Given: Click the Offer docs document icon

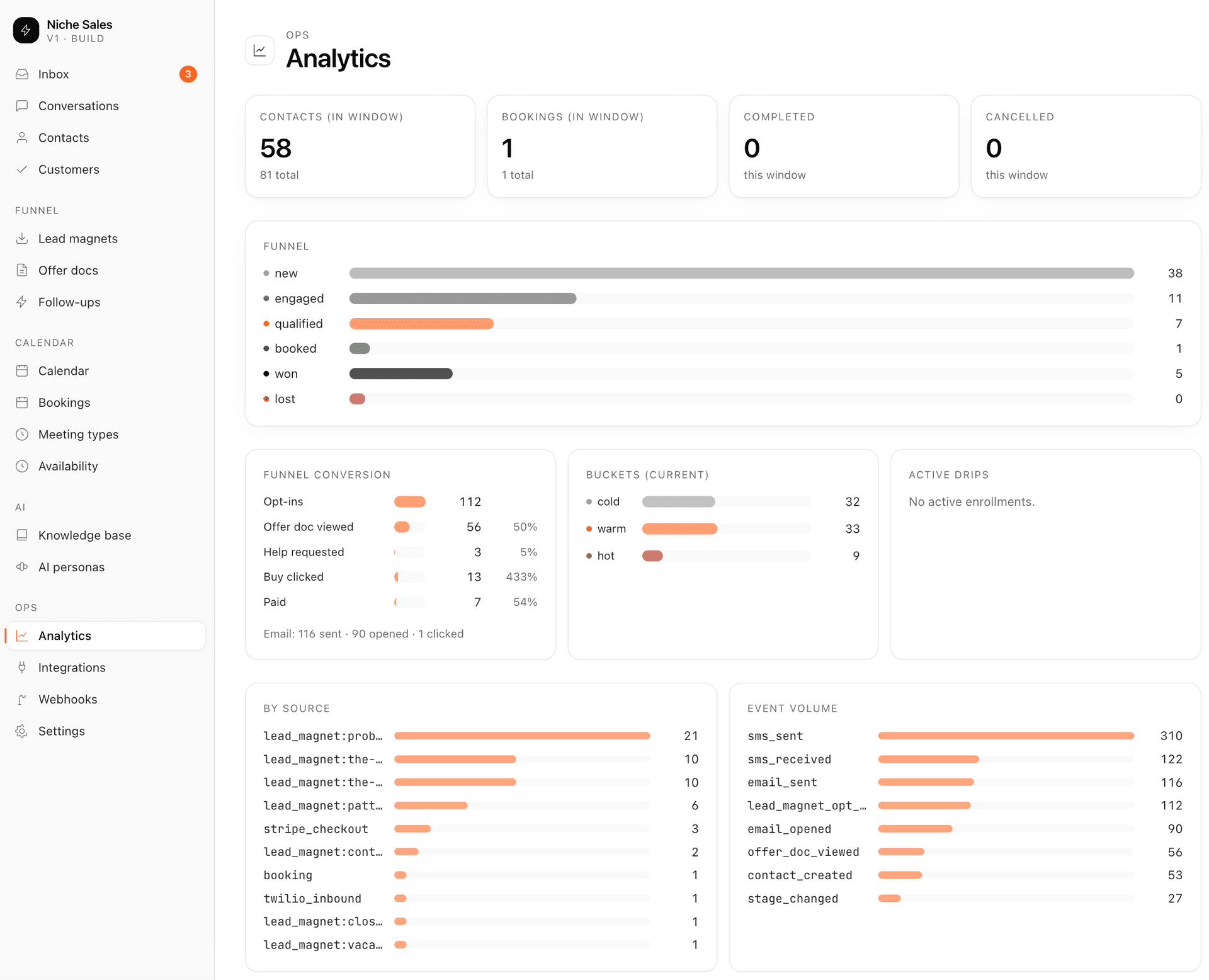Looking at the screenshot, I should [22, 270].
